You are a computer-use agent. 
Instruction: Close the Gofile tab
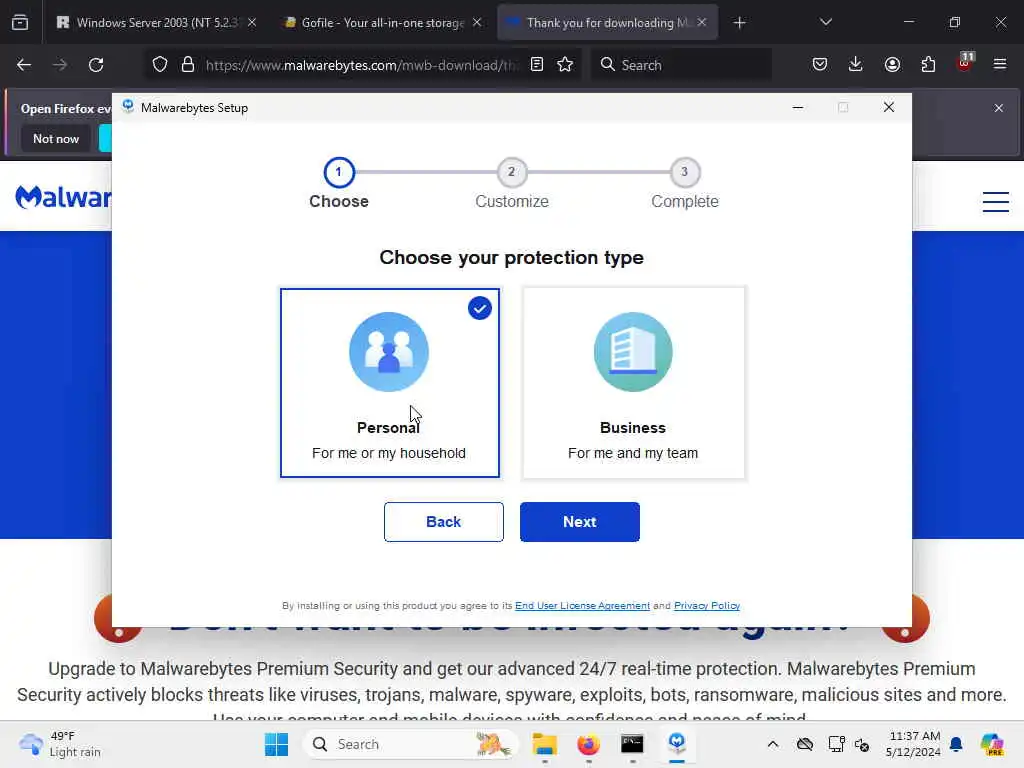477,23
